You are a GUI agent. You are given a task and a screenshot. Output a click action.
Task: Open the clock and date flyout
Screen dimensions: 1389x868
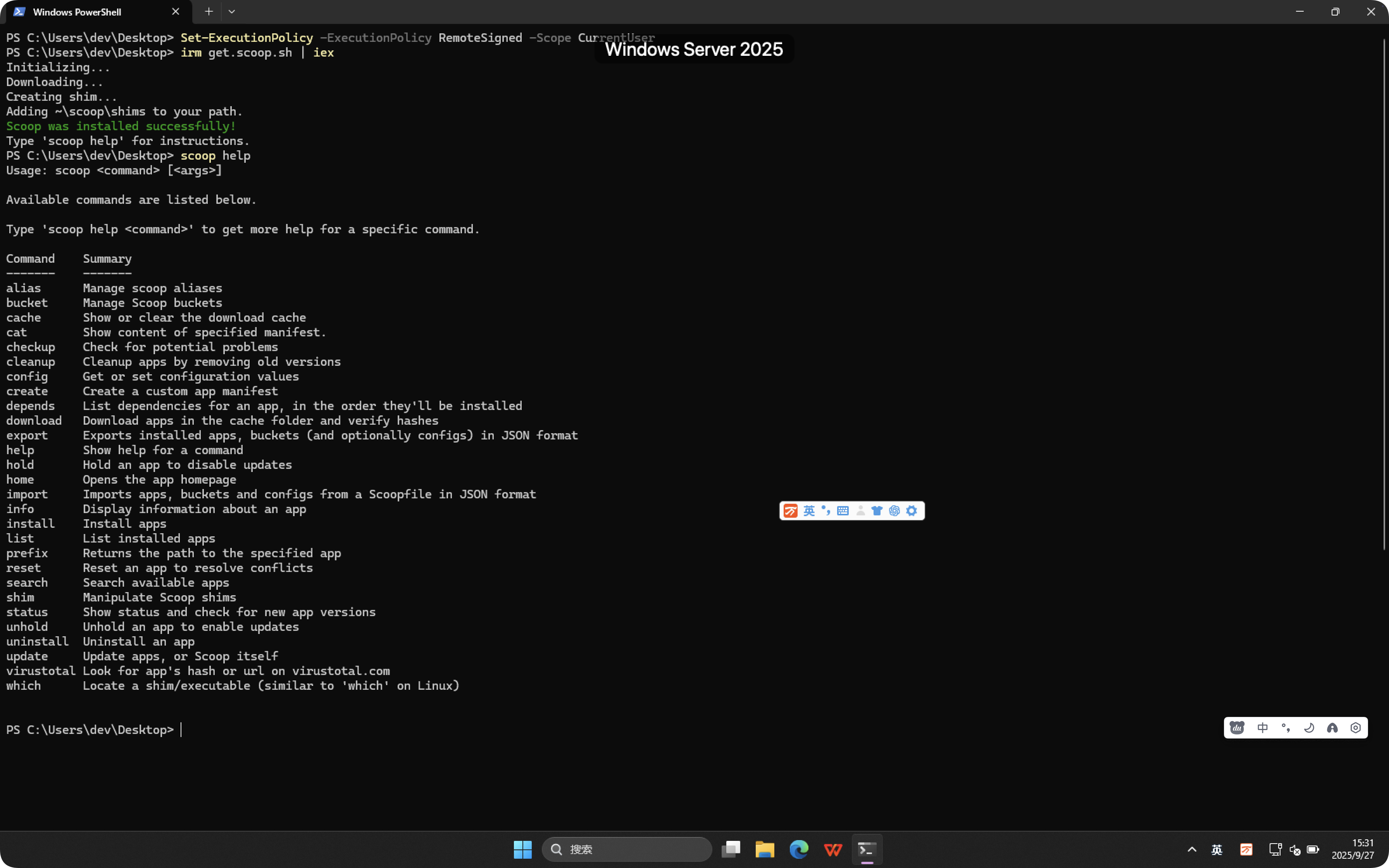pos(1353,849)
